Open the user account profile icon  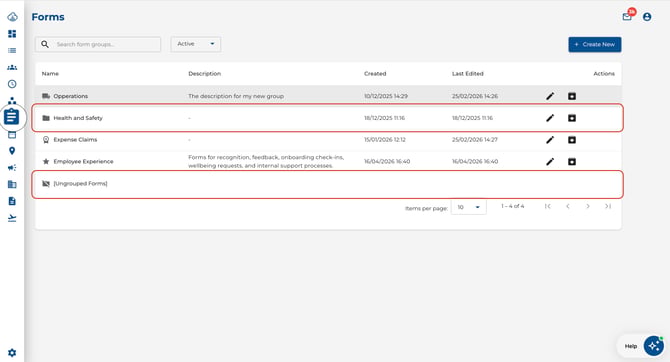tap(647, 17)
